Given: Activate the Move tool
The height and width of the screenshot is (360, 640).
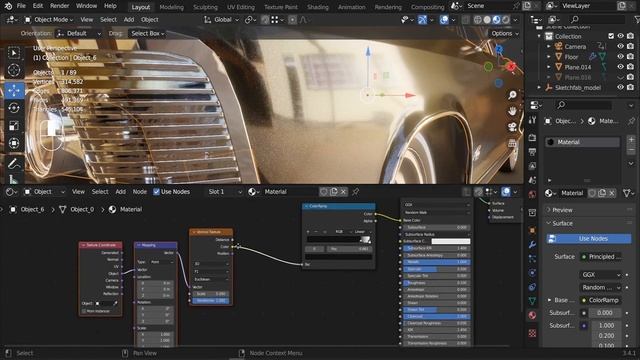Looking at the screenshot, I should 14,90.
